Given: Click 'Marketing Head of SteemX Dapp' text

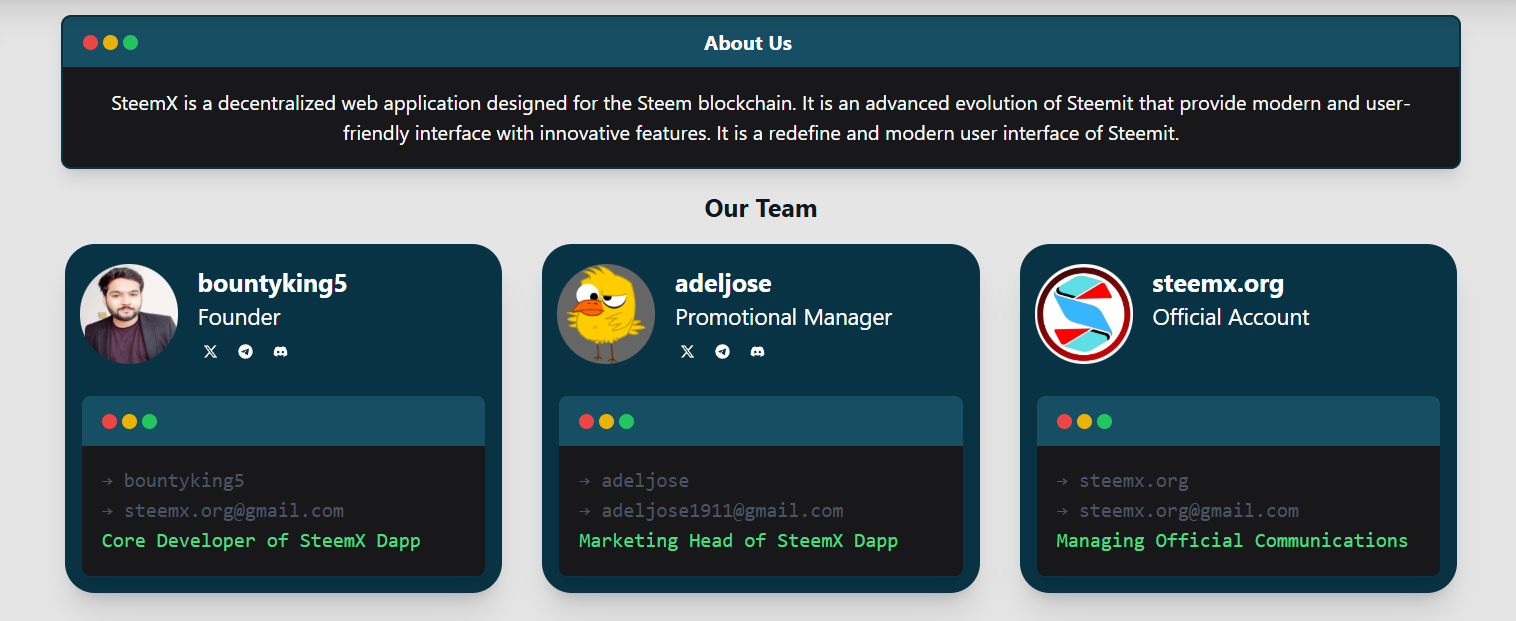Looking at the screenshot, I should (738, 541).
